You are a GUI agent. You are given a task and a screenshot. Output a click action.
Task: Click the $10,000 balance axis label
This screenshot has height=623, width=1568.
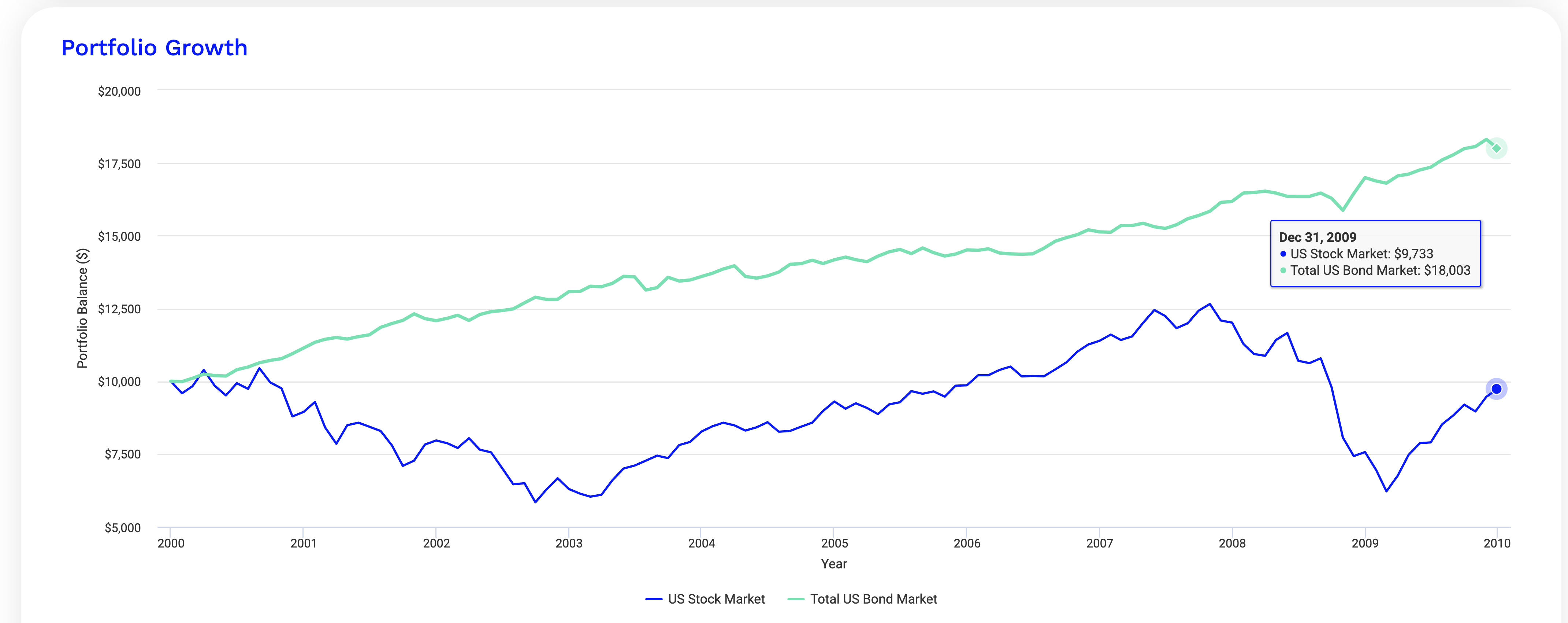coord(119,382)
